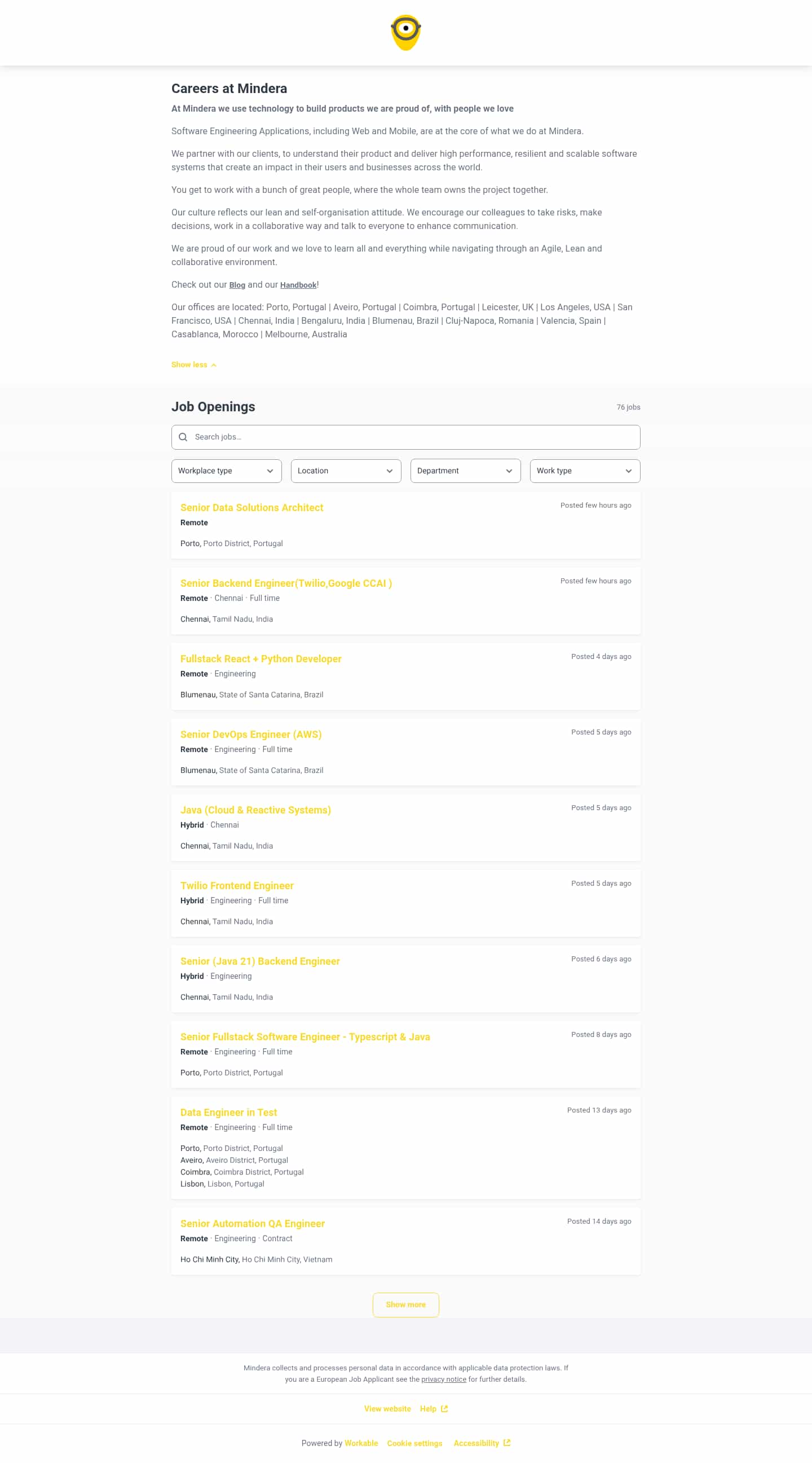
Task: Click the Show more button
Action: [405, 1304]
